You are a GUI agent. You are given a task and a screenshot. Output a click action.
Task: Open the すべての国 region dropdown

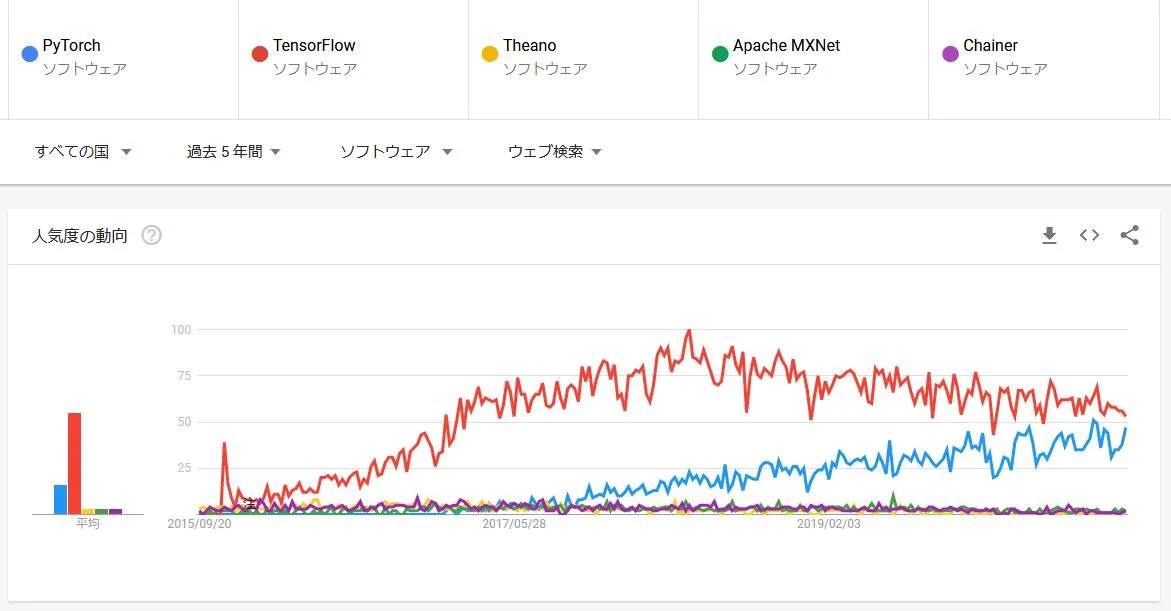[x=82, y=152]
